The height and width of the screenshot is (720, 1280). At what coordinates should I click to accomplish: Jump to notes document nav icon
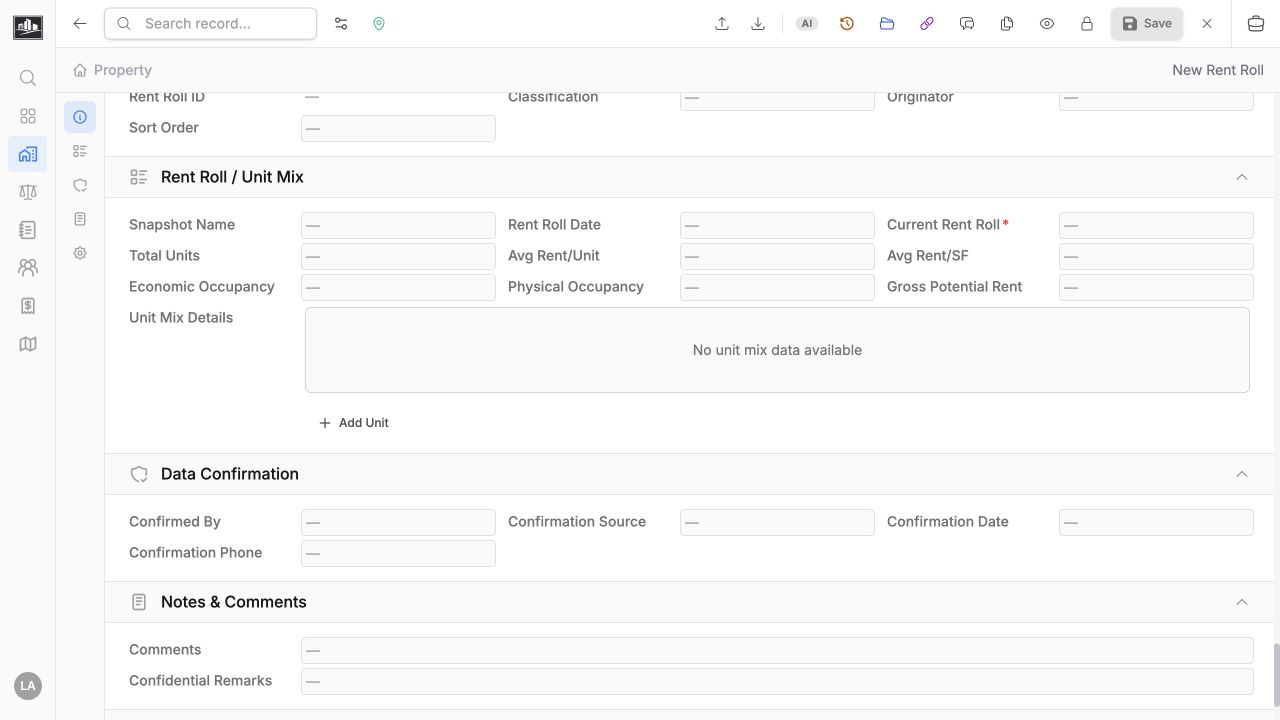click(x=80, y=219)
